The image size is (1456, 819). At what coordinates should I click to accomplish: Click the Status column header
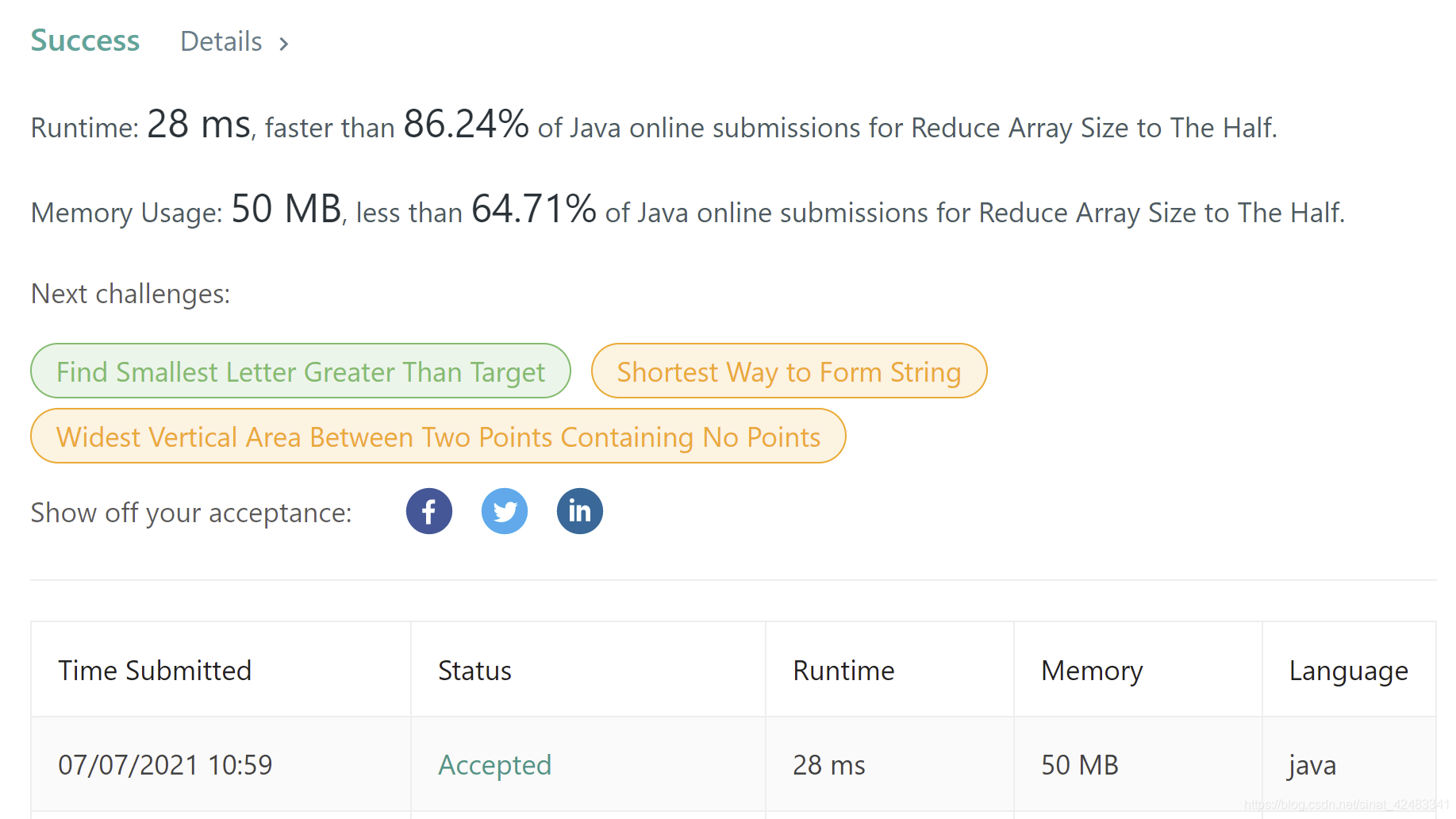point(474,671)
